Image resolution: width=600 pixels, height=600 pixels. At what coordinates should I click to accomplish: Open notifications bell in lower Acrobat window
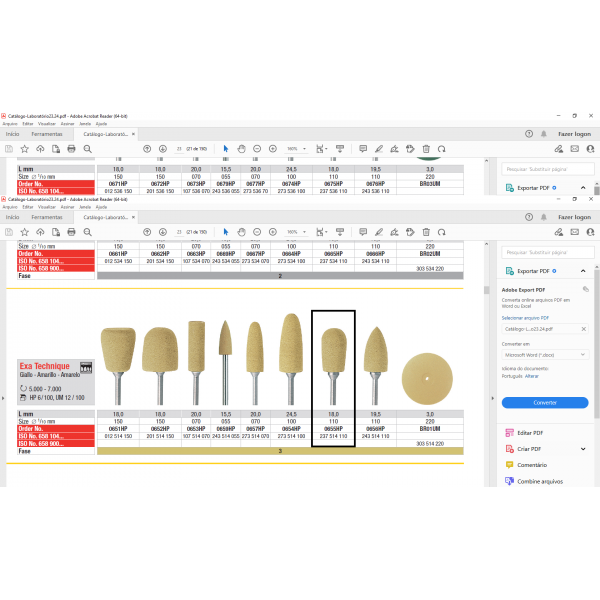click(543, 217)
